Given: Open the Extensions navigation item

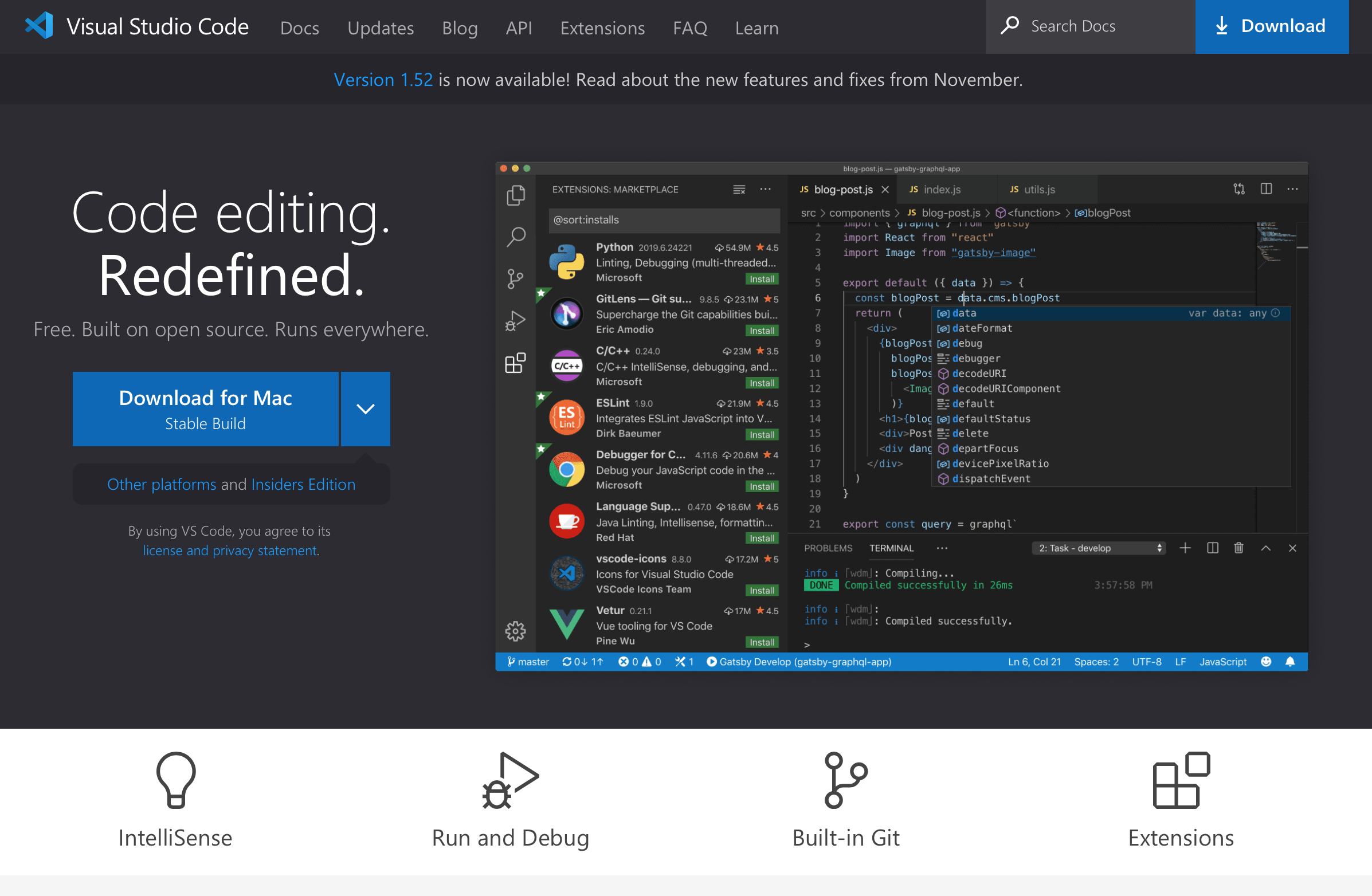Looking at the screenshot, I should (x=602, y=27).
